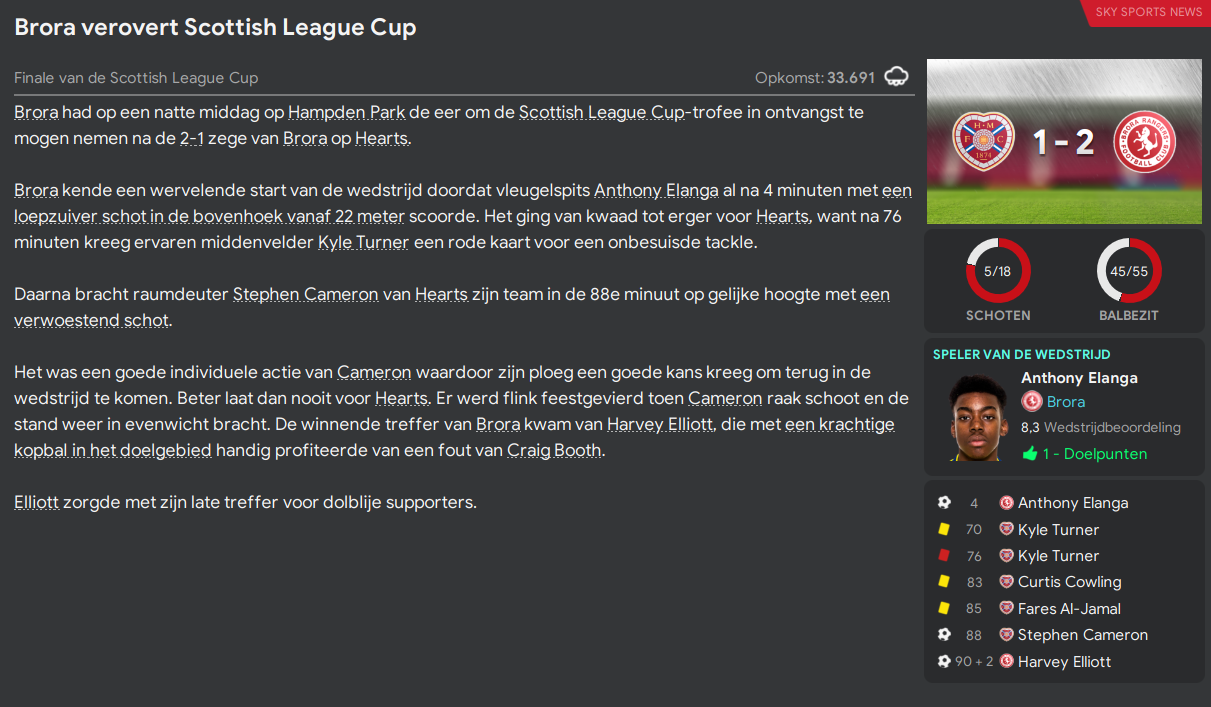Click the green thumbs-up Doelpunten icon
The width and height of the screenshot is (1211, 707).
click(1030, 454)
